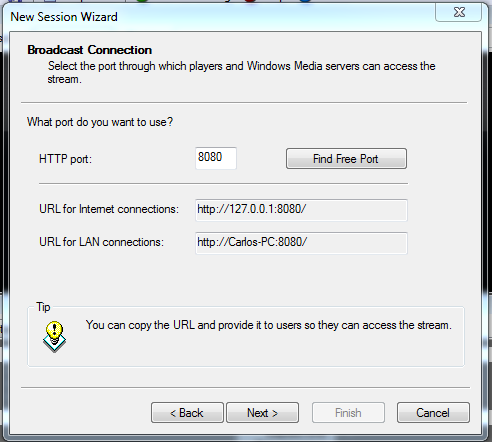Click the greyed-out Finish button
492x442 pixels.
coord(348,413)
